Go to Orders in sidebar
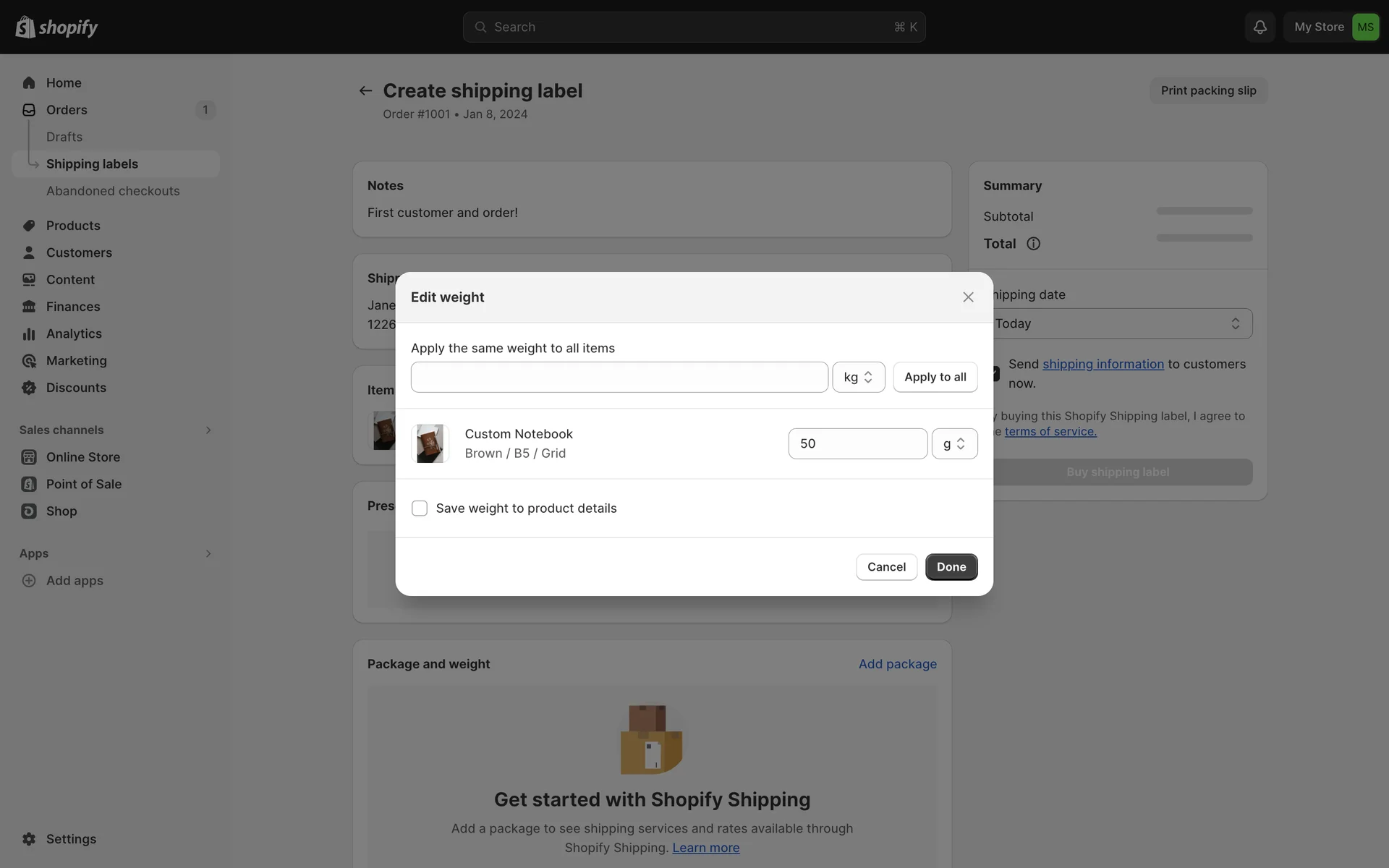Image resolution: width=1389 pixels, height=868 pixels. 67,110
